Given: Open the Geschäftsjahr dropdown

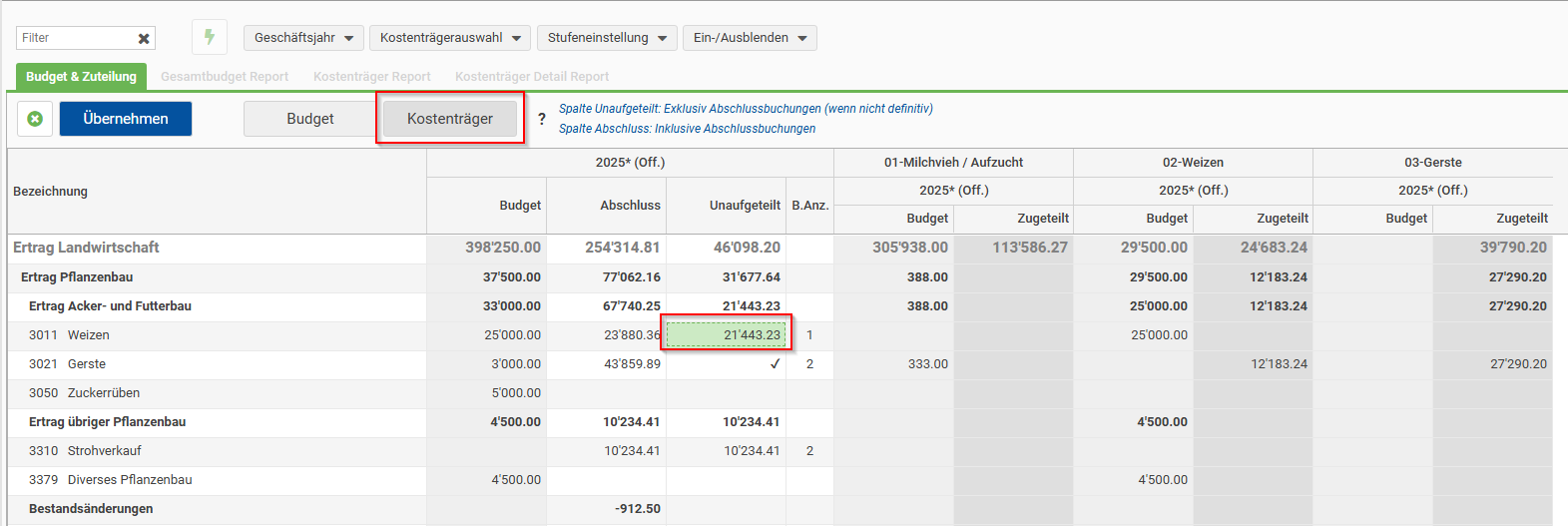Looking at the screenshot, I should click(x=304, y=38).
